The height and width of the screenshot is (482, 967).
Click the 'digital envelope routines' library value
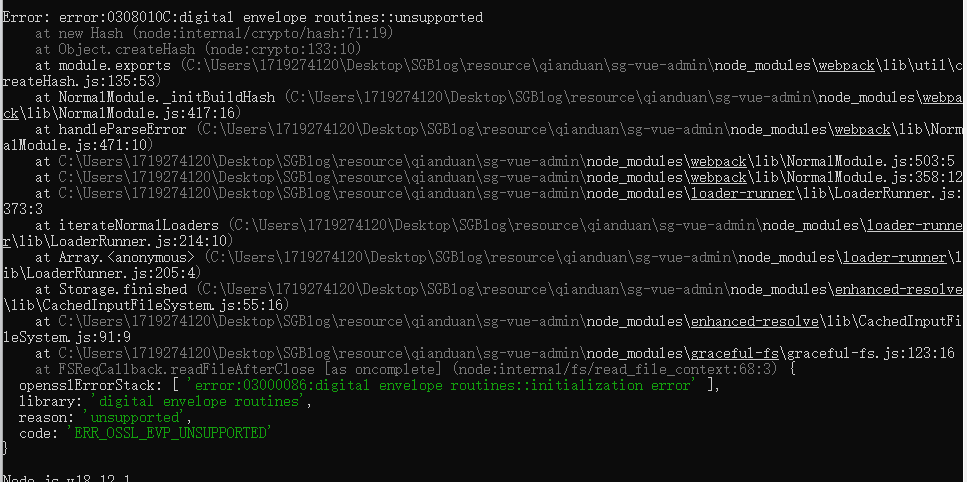pyautogui.click(x=197, y=401)
